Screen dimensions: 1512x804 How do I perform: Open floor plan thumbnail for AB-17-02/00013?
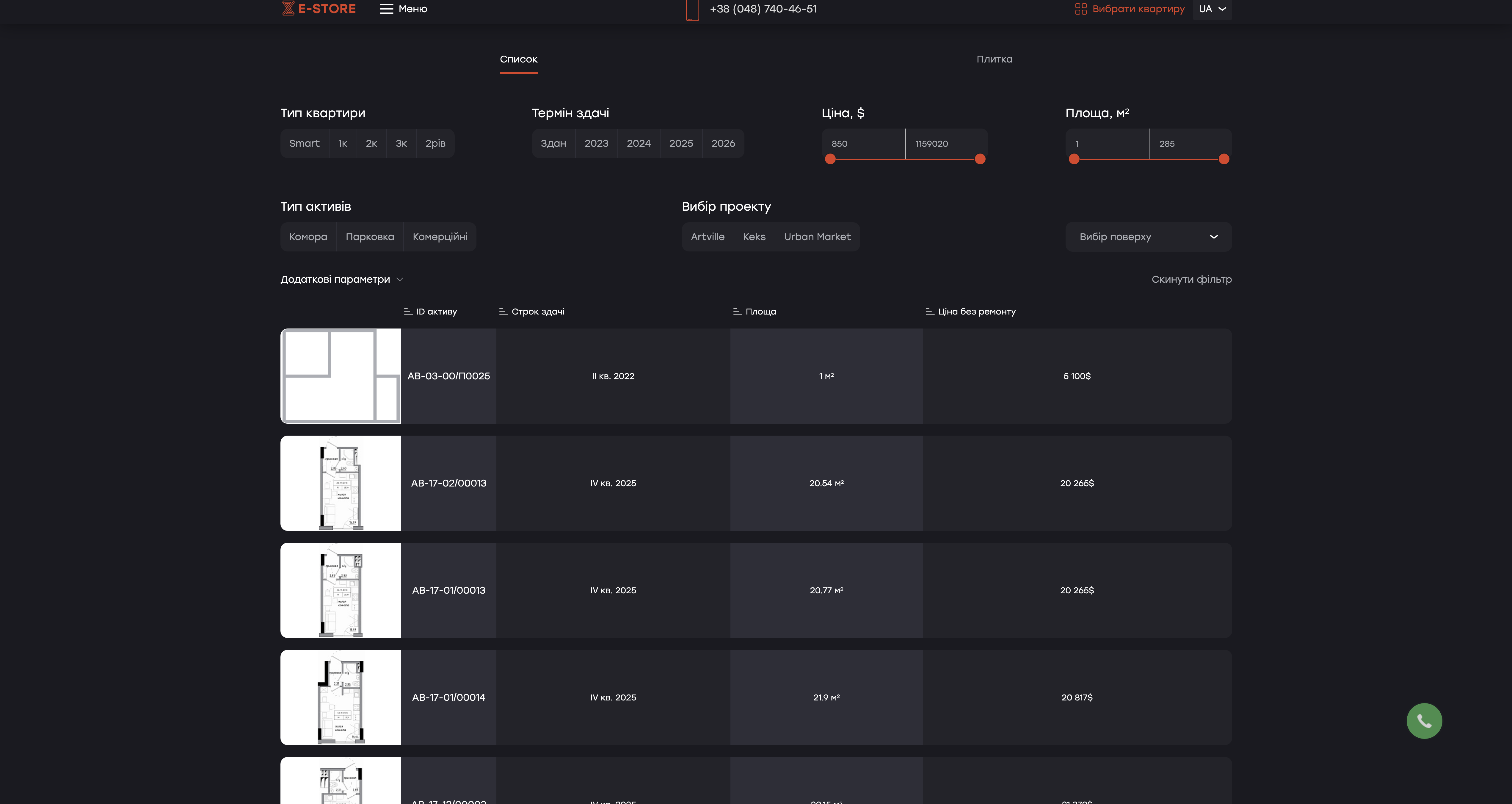click(x=341, y=483)
